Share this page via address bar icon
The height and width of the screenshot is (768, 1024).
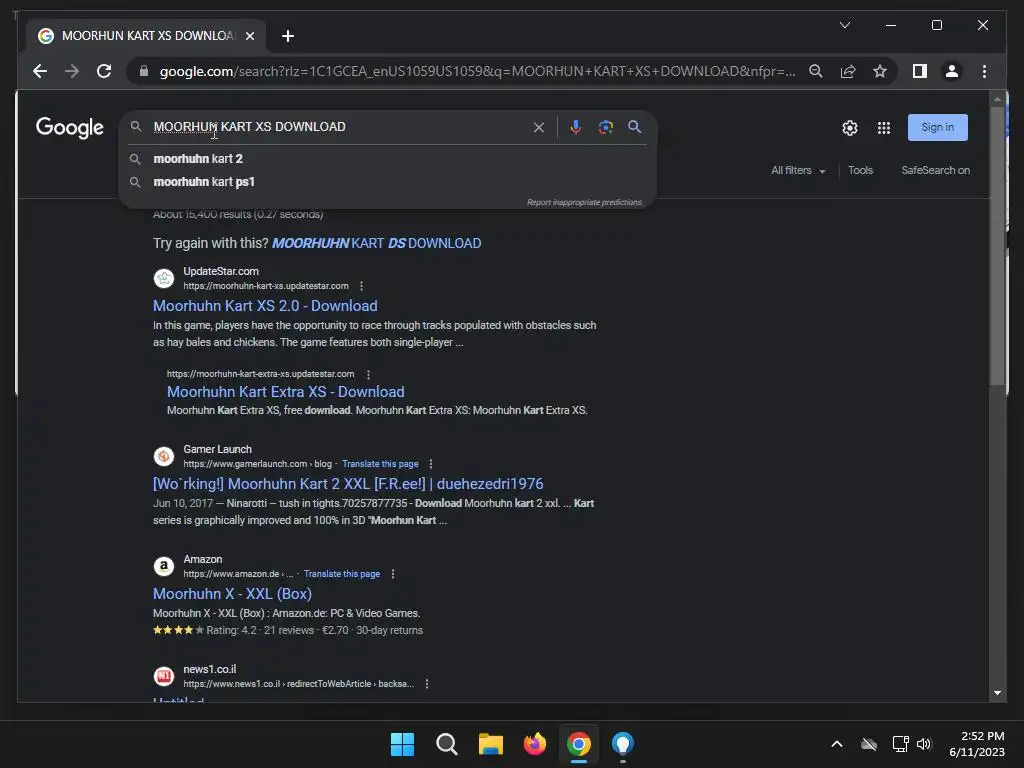[x=848, y=71]
